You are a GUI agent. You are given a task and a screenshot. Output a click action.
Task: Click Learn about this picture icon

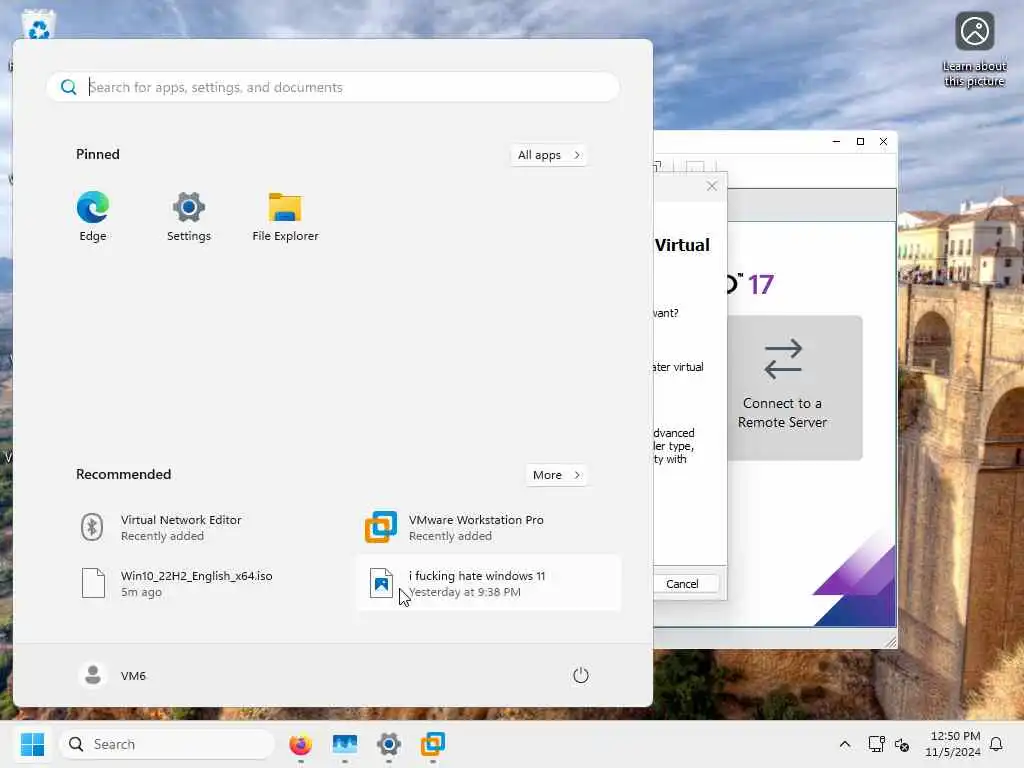click(x=974, y=49)
